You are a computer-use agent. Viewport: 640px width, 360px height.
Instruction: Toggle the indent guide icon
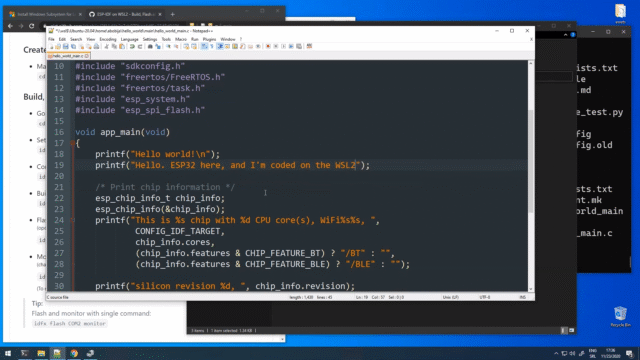click(220, 47)
